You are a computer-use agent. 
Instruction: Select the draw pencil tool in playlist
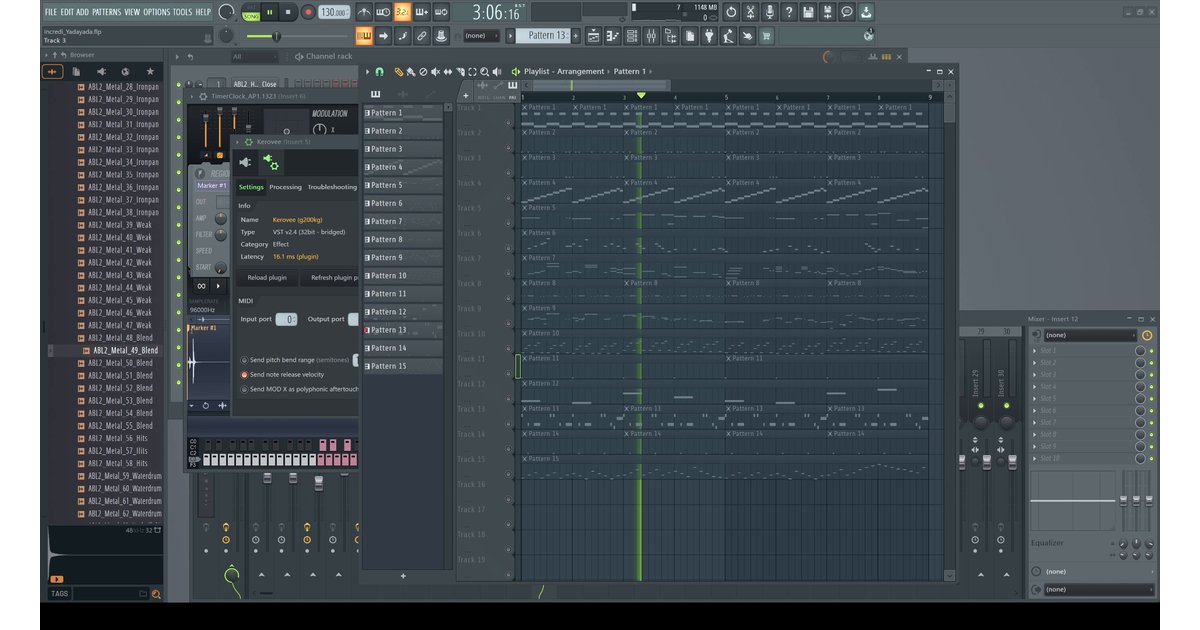point(399,72)
